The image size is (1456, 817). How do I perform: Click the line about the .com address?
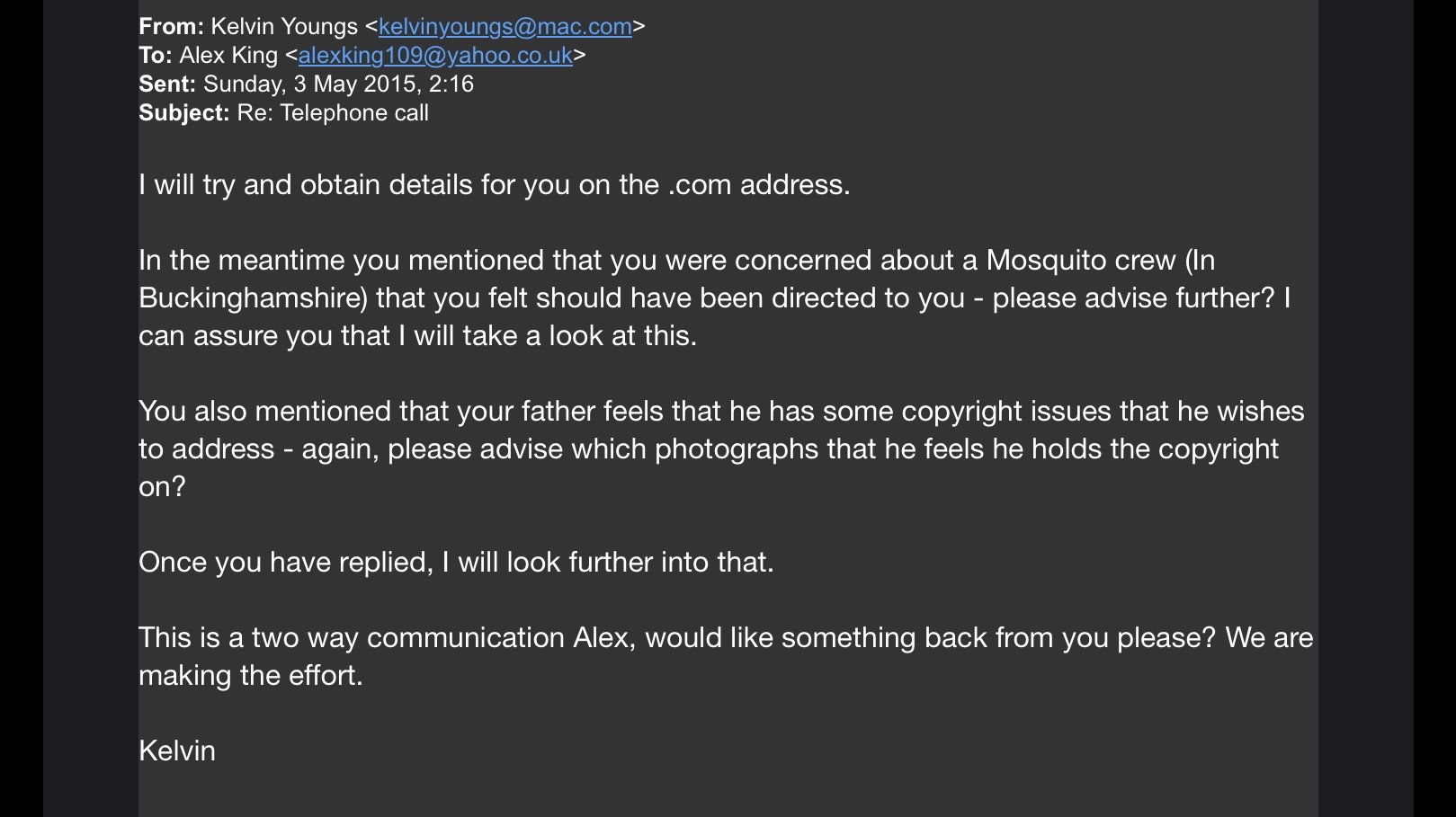pyautogui.click(x=494, y=185)
